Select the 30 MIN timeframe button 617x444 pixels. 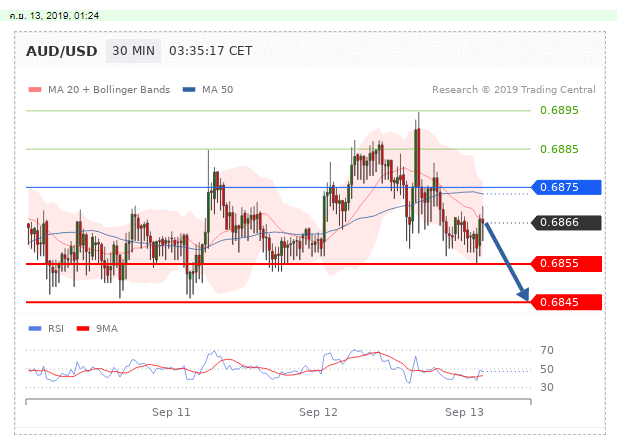point(133,51)
